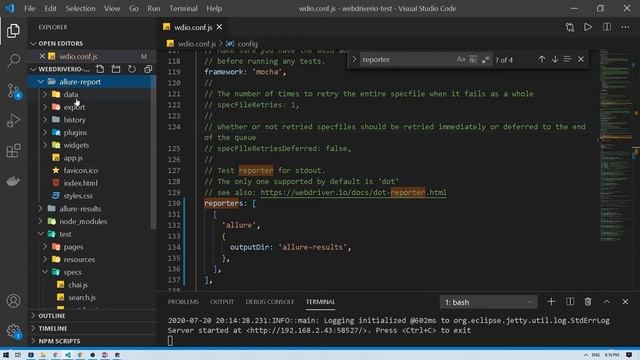Go to previous match in find widget
640x360 pixels.
pos(542,60)
